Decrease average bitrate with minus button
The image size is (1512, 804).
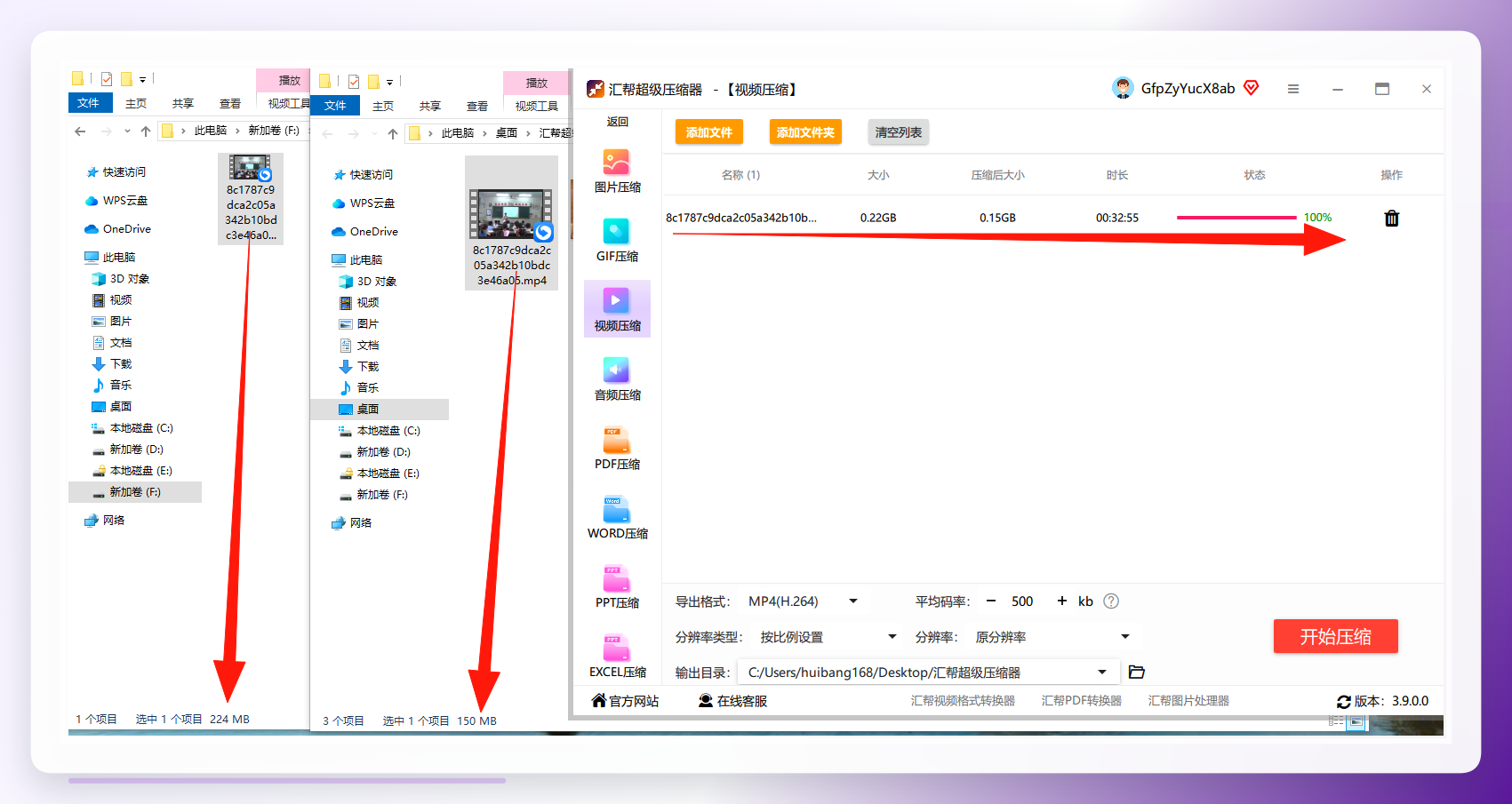991,601
